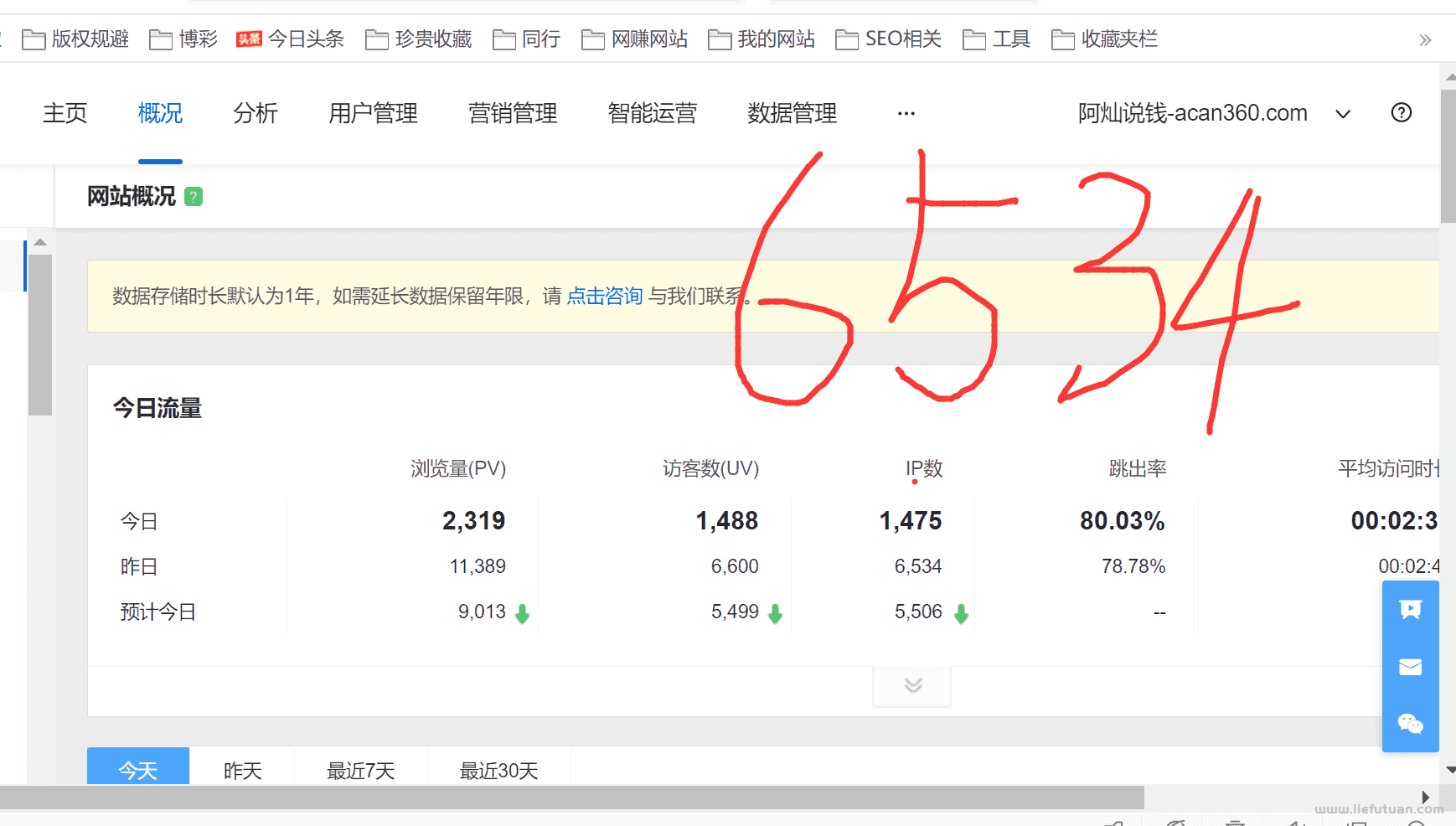Click the 预计今日 row label
The width and height of the screenshot is (1456, 826).
point(157,612)
